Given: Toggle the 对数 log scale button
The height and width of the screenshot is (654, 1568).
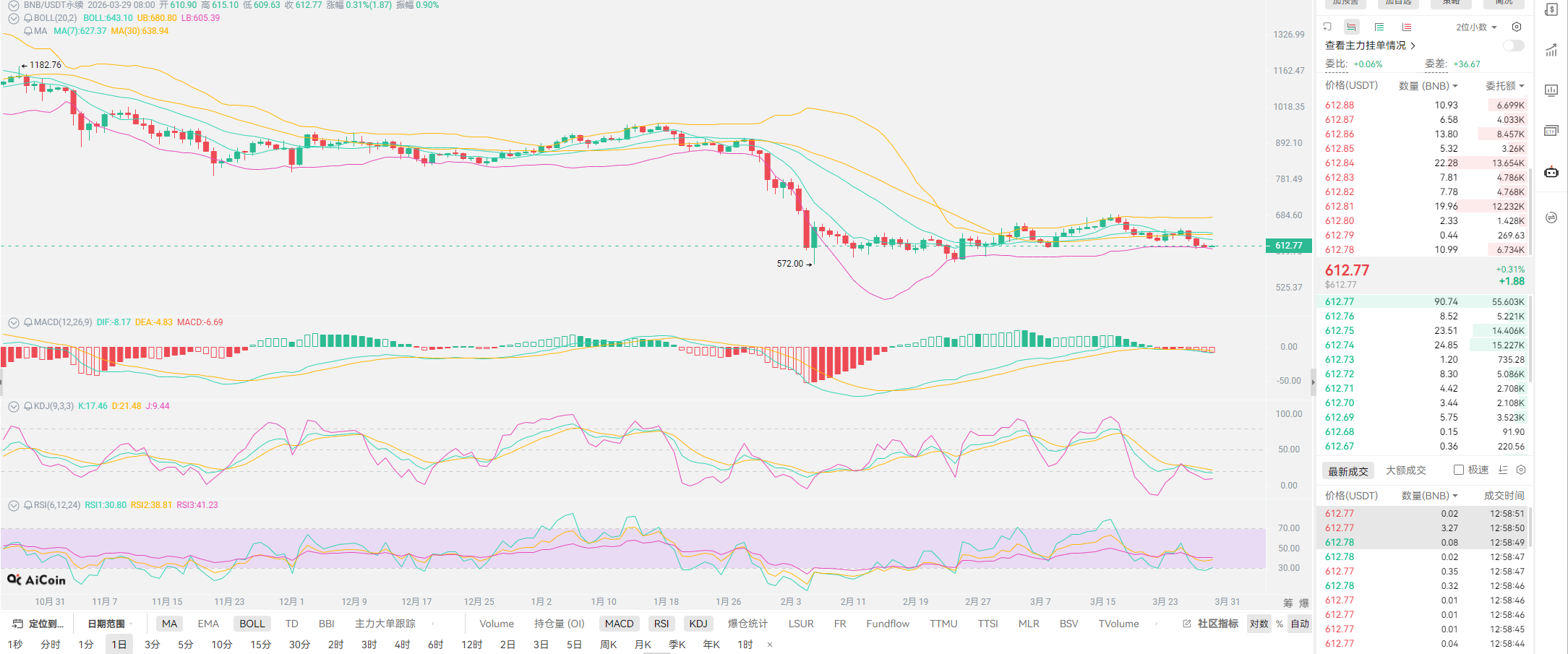Looking at the screenshot, I should coord(1259,624).
